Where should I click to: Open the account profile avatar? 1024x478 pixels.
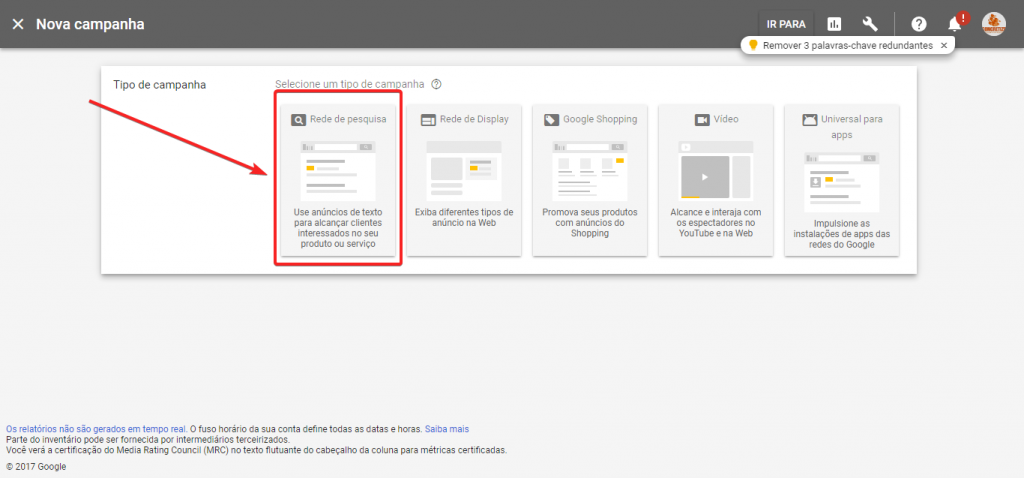[x=993, y=24]
